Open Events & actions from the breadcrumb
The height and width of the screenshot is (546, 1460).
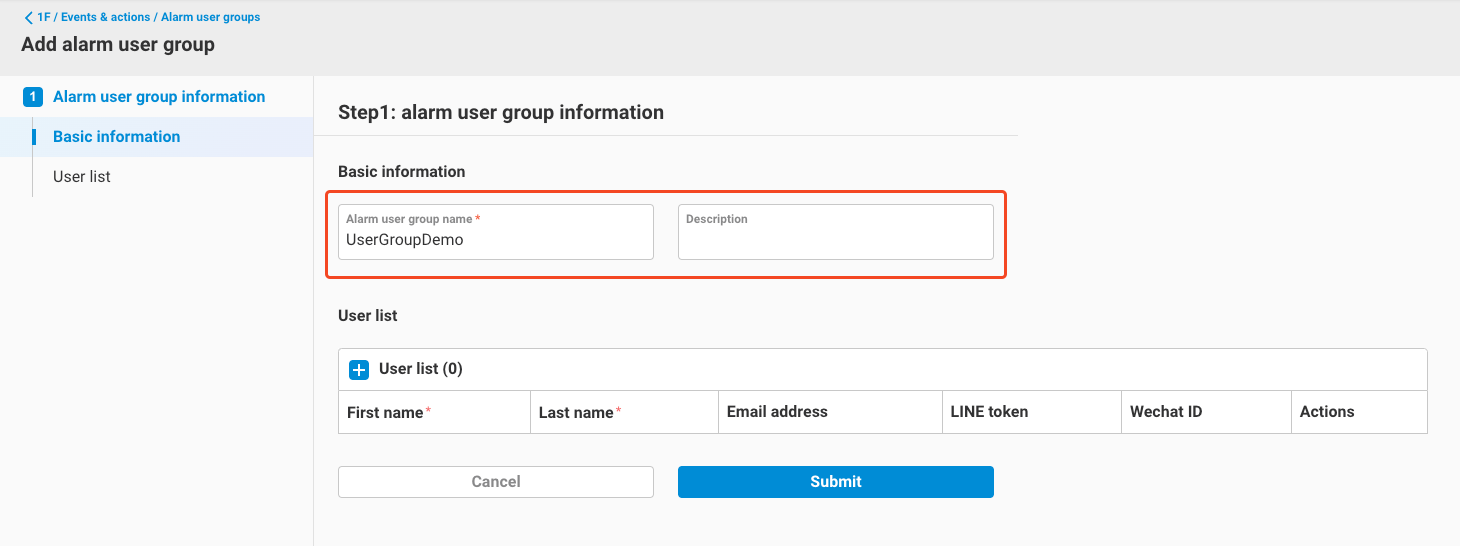[106, 17]
